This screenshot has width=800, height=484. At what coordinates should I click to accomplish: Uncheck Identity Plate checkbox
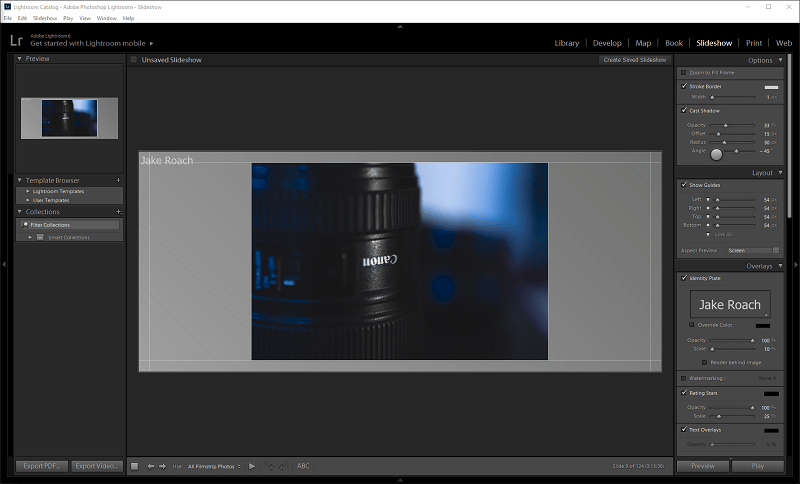[x=684, y=278]
